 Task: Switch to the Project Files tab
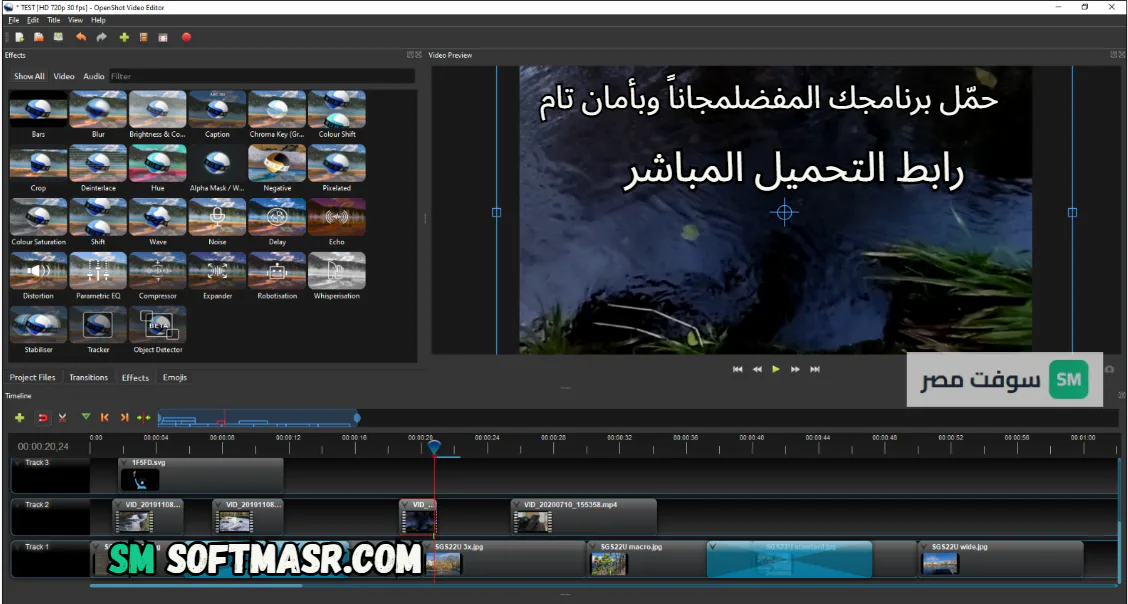32,378
